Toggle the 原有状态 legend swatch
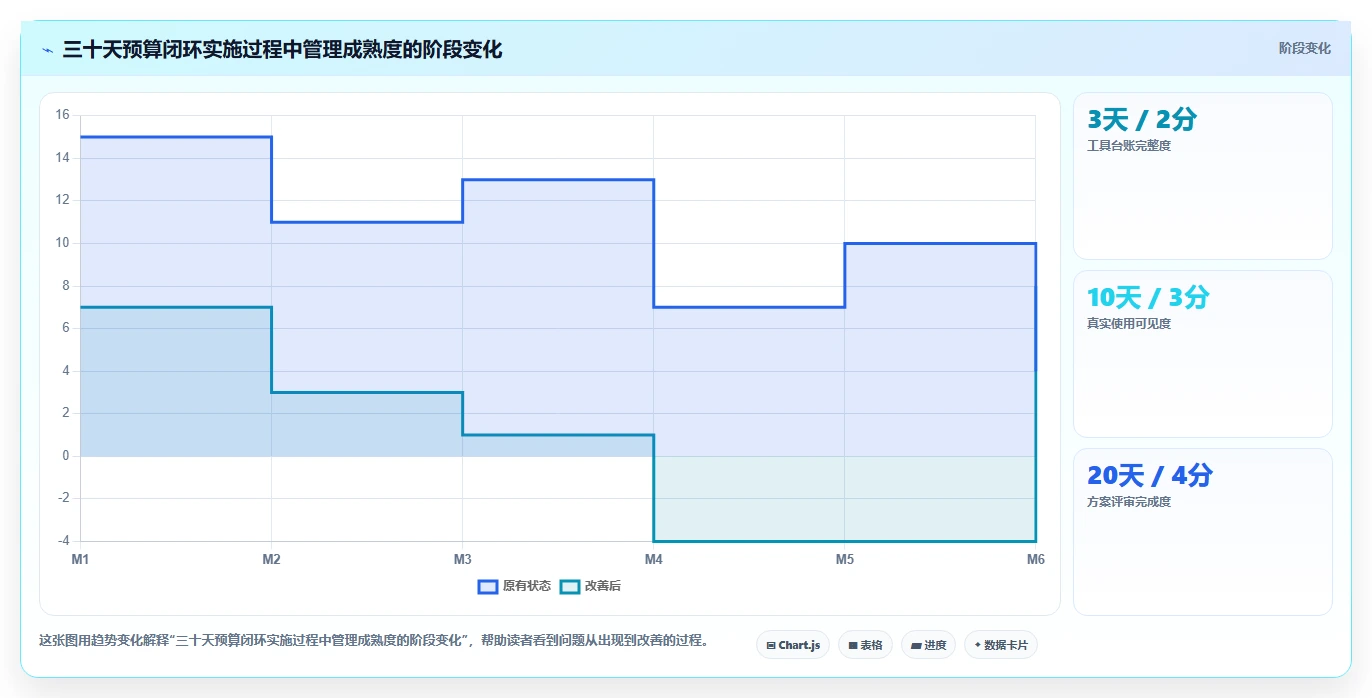 (488, 586)
